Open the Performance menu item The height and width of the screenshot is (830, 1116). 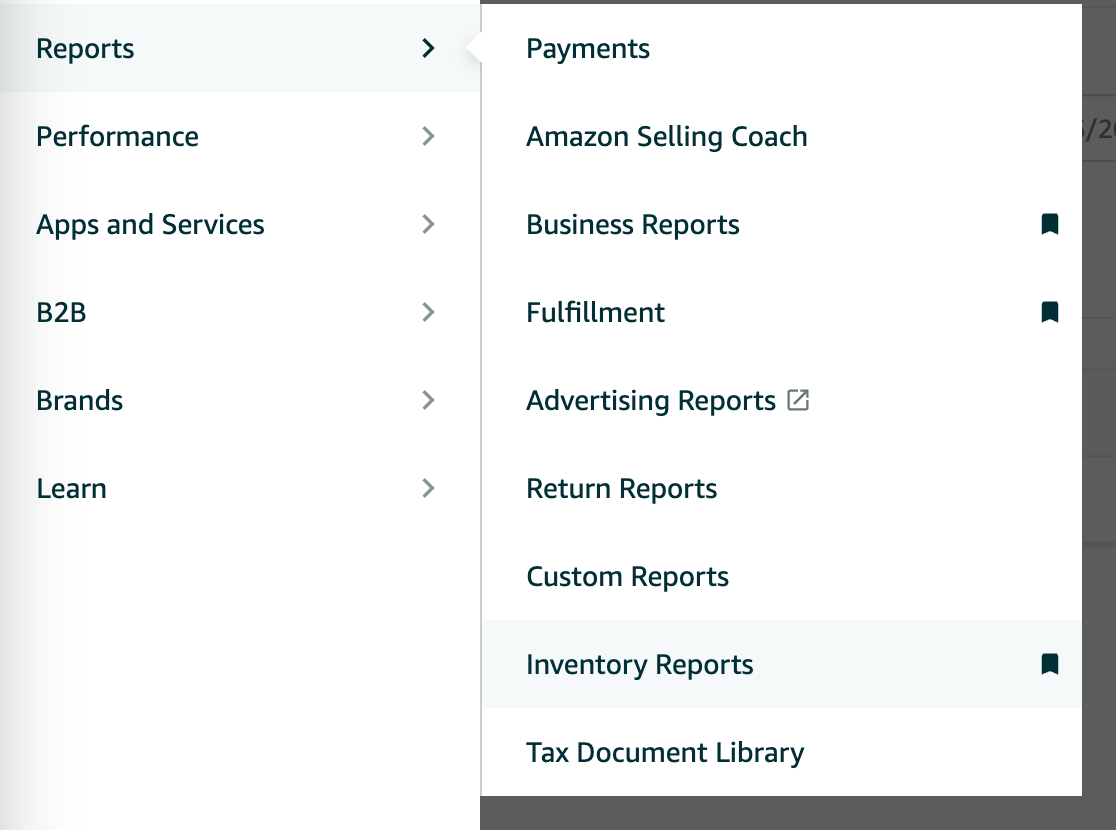pos(240,136)
